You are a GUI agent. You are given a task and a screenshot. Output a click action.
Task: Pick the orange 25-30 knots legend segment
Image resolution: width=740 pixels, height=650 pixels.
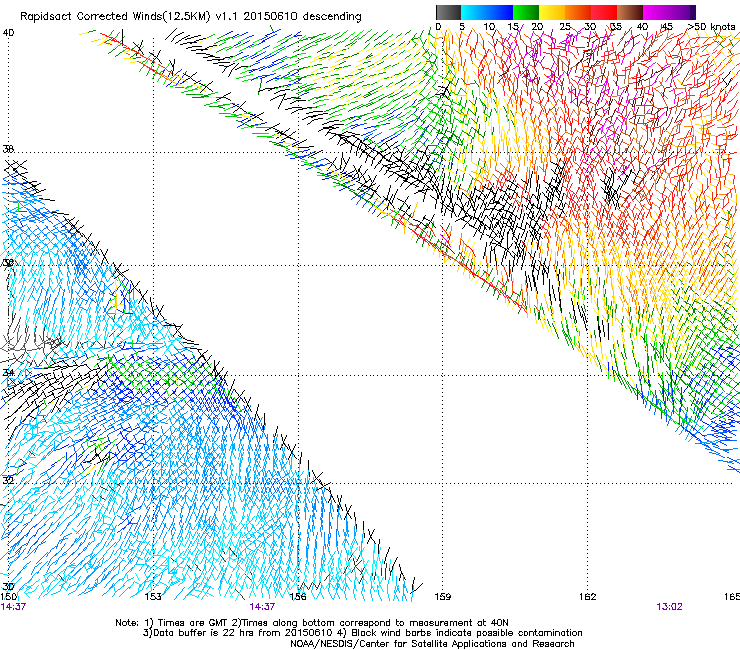point(578,12)
